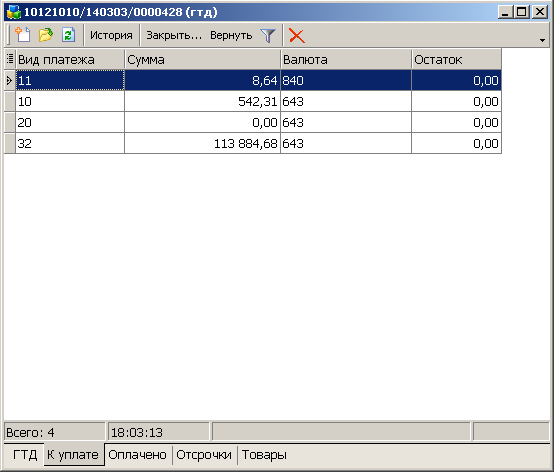Switch to the ГТД tab
Screen dimensions: 554x472
(x=25, y=455)
